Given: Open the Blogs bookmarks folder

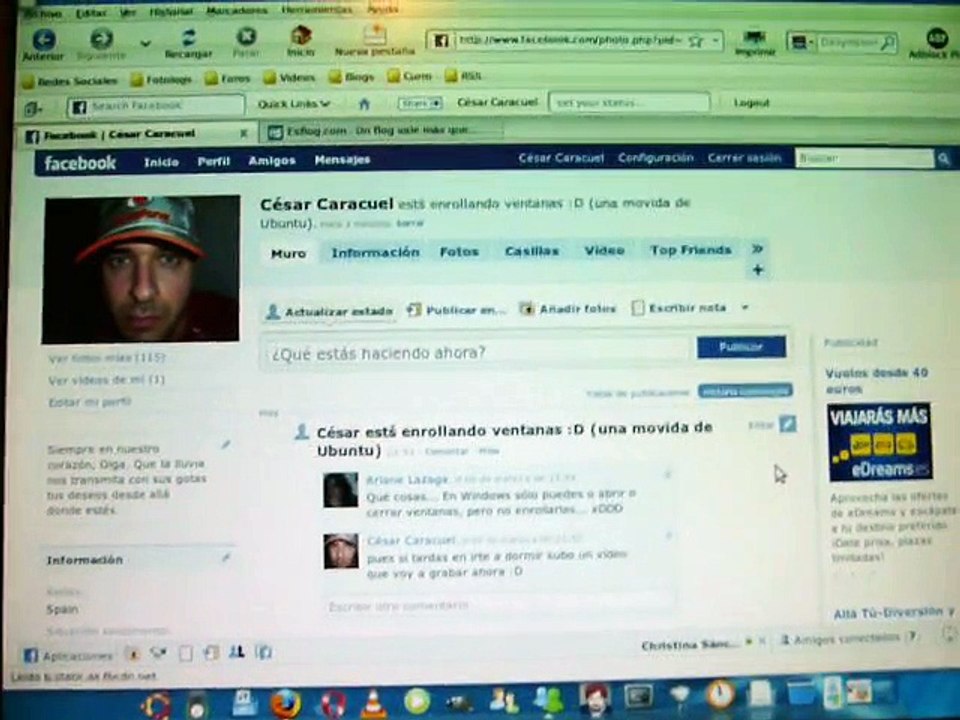Looking at the screenshot, I should 351,77.
